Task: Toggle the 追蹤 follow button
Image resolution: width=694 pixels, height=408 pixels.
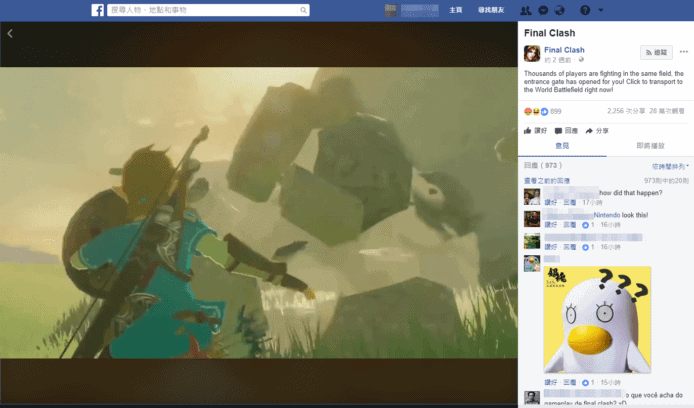Action: (x=656, y=52)
